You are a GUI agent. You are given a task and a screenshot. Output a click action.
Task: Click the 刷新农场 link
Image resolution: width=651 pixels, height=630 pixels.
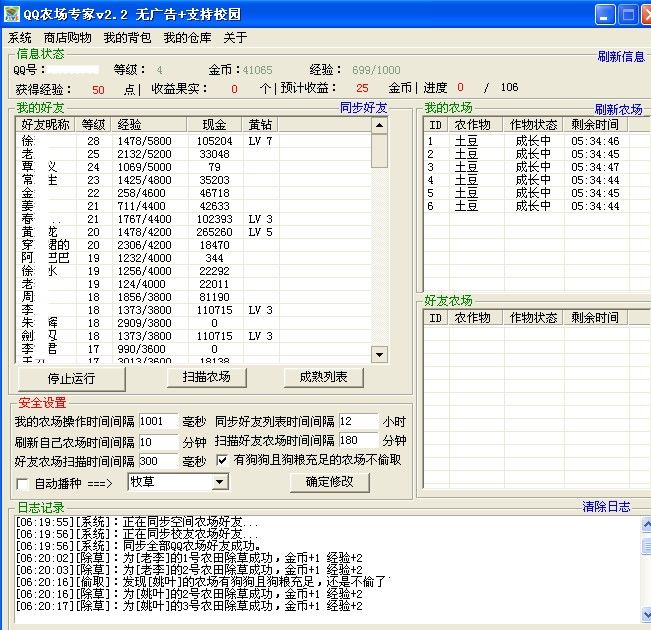coord(619,109)
